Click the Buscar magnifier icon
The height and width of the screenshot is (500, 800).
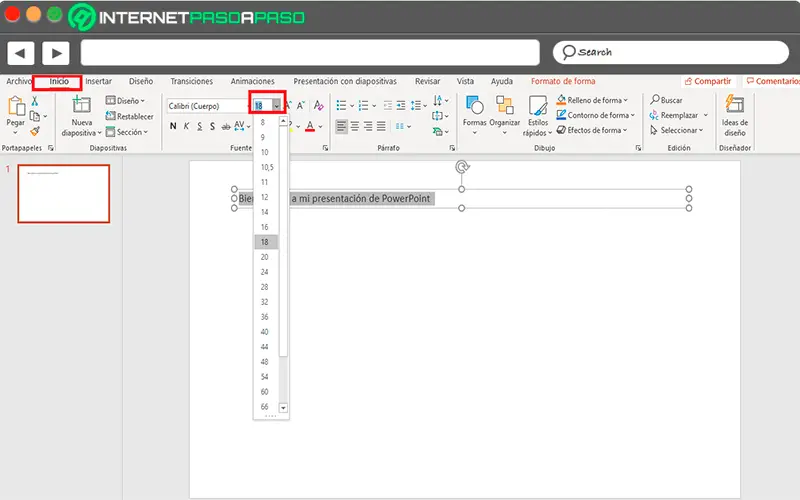pos(655,99)
